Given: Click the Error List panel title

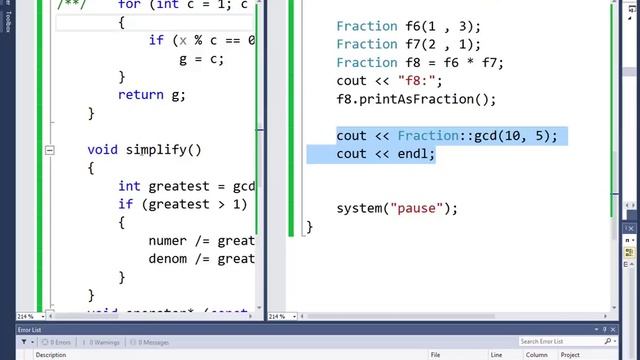Looking at the screenshot, I should [x=29, y=330].
